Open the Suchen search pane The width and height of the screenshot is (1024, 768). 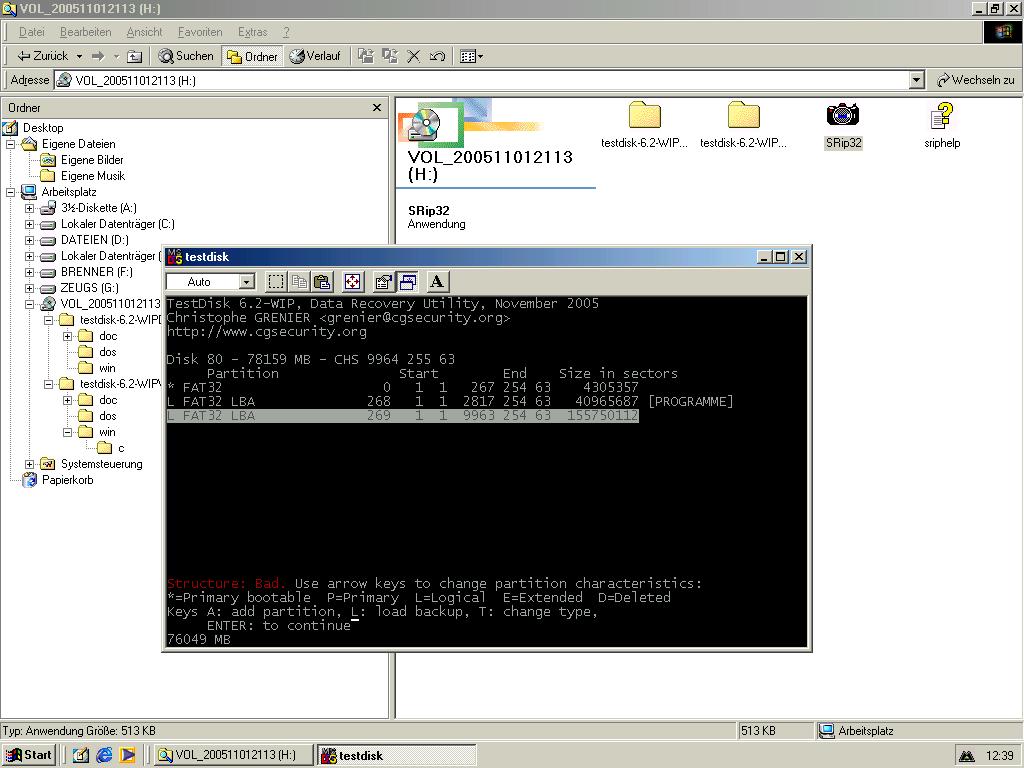point(186,56)
